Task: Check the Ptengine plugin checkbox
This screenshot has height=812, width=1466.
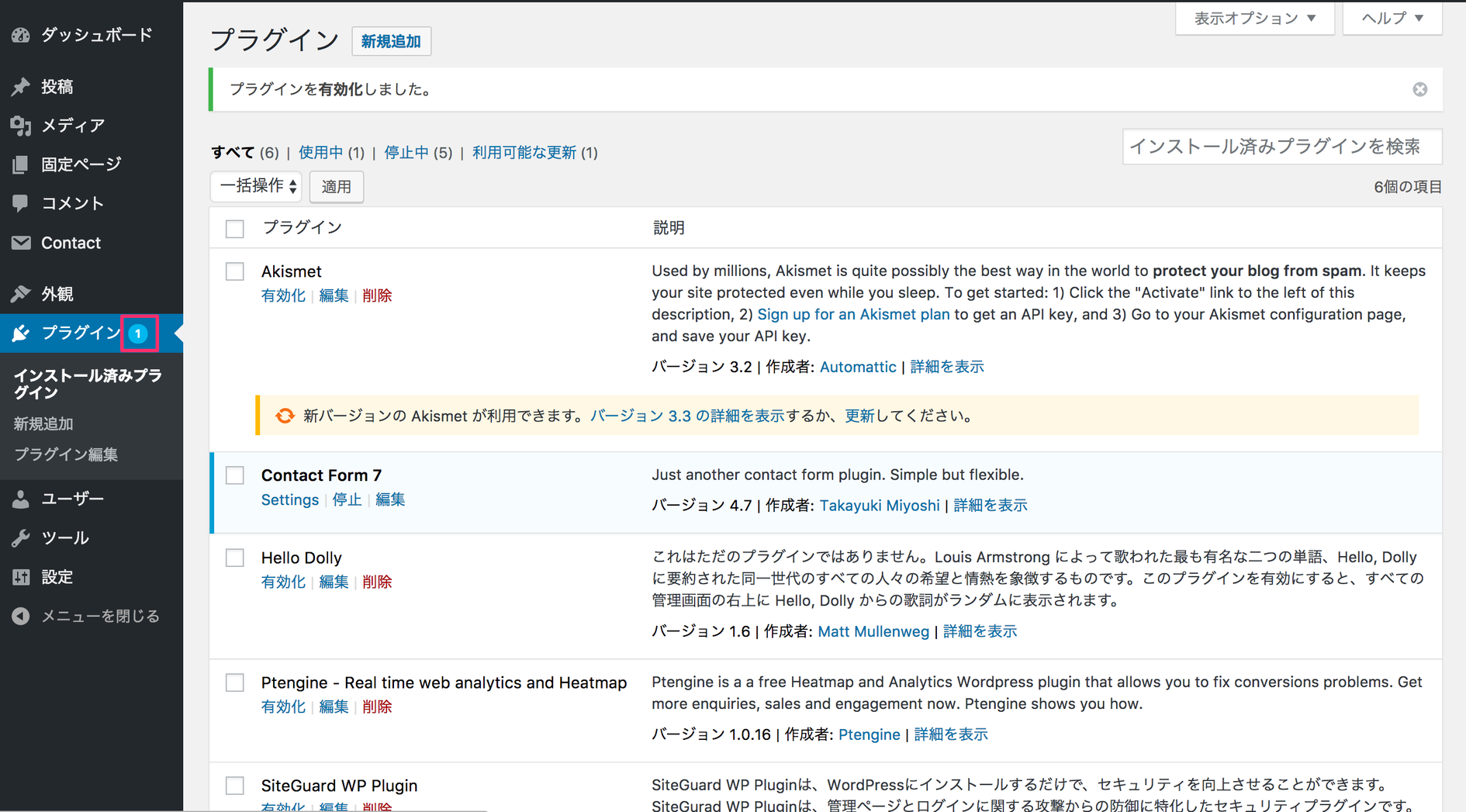Action: click(x=234, y=682)
